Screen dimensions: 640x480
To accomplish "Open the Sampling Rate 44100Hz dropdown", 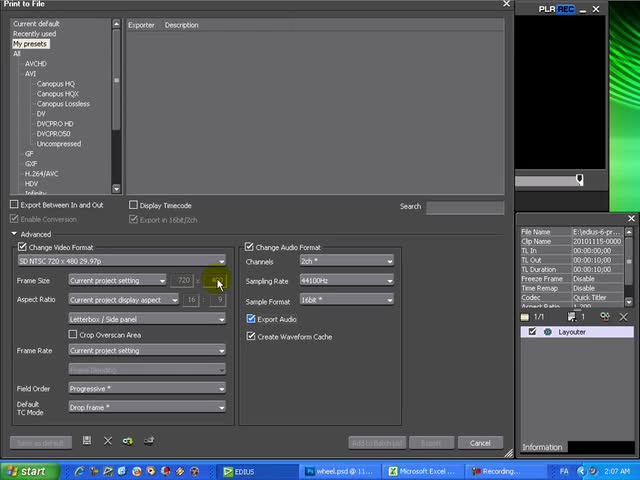I will pyautogui.click(x=347, y=280).
